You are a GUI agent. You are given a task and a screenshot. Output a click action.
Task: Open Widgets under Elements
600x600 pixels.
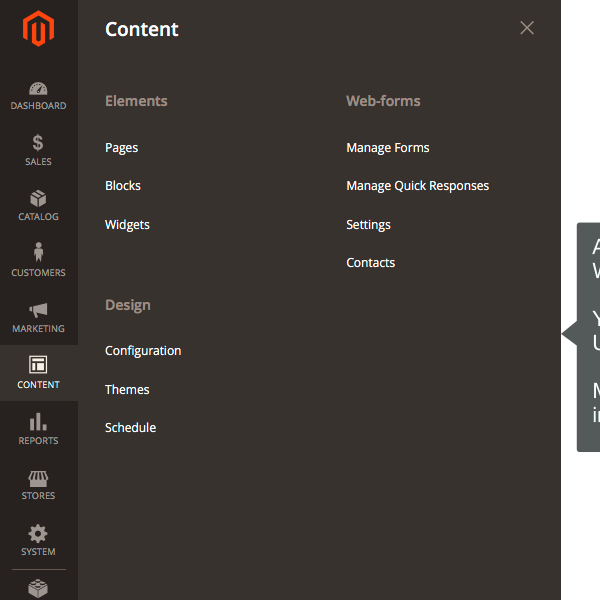pos(127,225)
